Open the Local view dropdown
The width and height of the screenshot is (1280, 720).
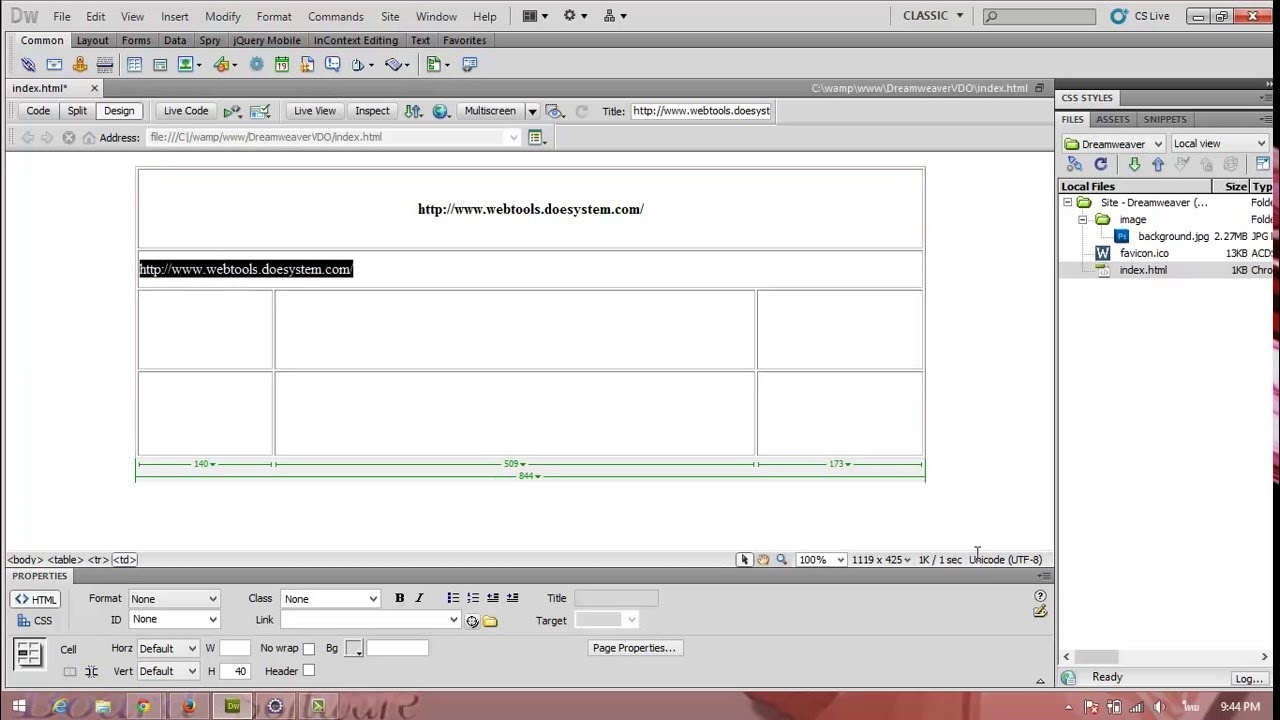pyautogui.click(x=1219, y=144)
